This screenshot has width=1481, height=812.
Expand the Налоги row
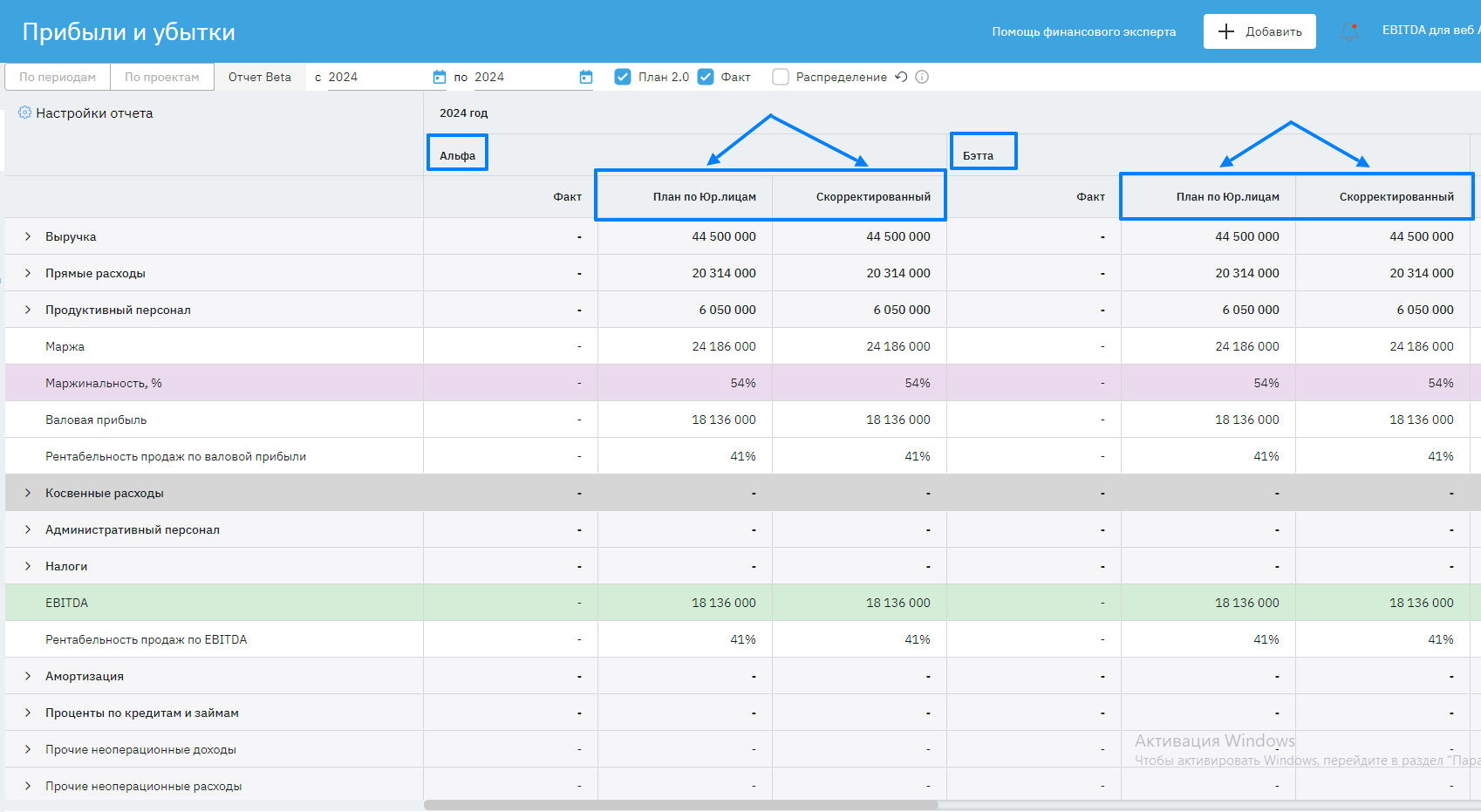[x=28, y=566]
